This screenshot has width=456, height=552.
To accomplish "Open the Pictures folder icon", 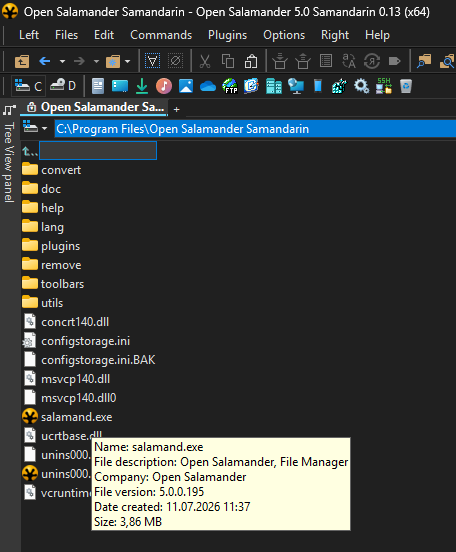I will 186,86.
